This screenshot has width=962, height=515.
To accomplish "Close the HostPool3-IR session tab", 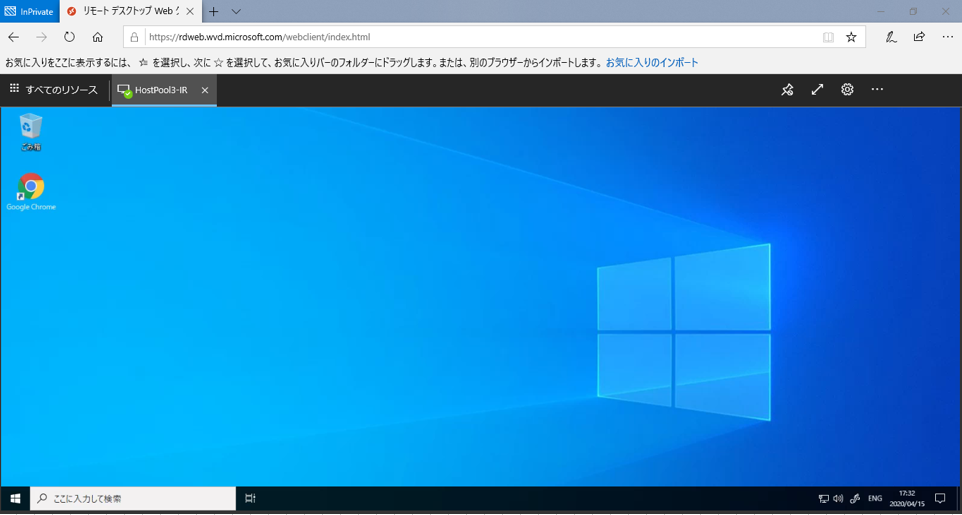I will (205, 90).
